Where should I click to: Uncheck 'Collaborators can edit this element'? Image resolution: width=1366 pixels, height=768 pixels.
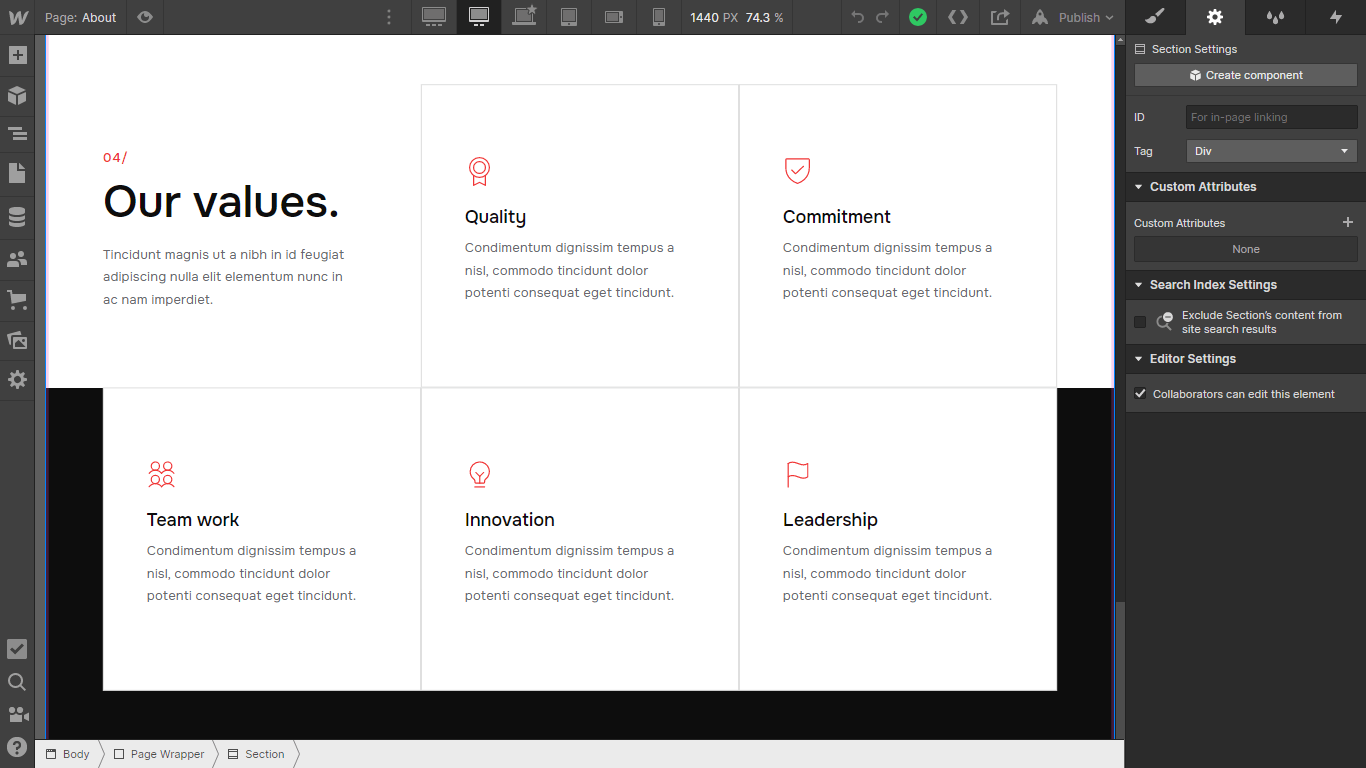tap(1140, 393)
